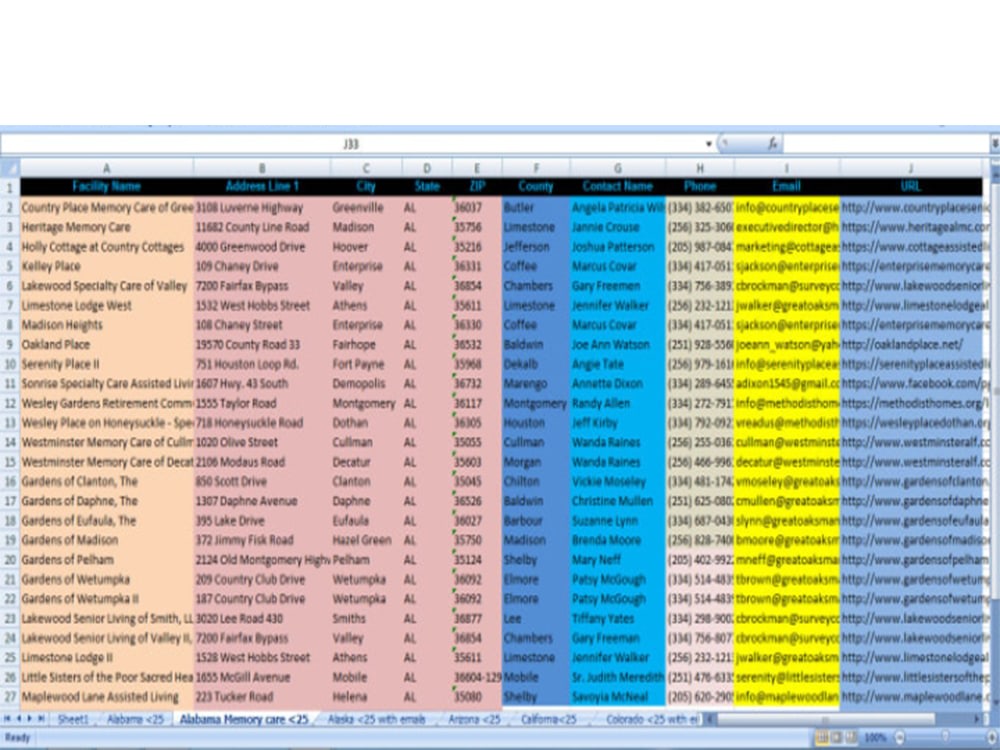Select cell Oakland Place

click(x=107, y=345)
